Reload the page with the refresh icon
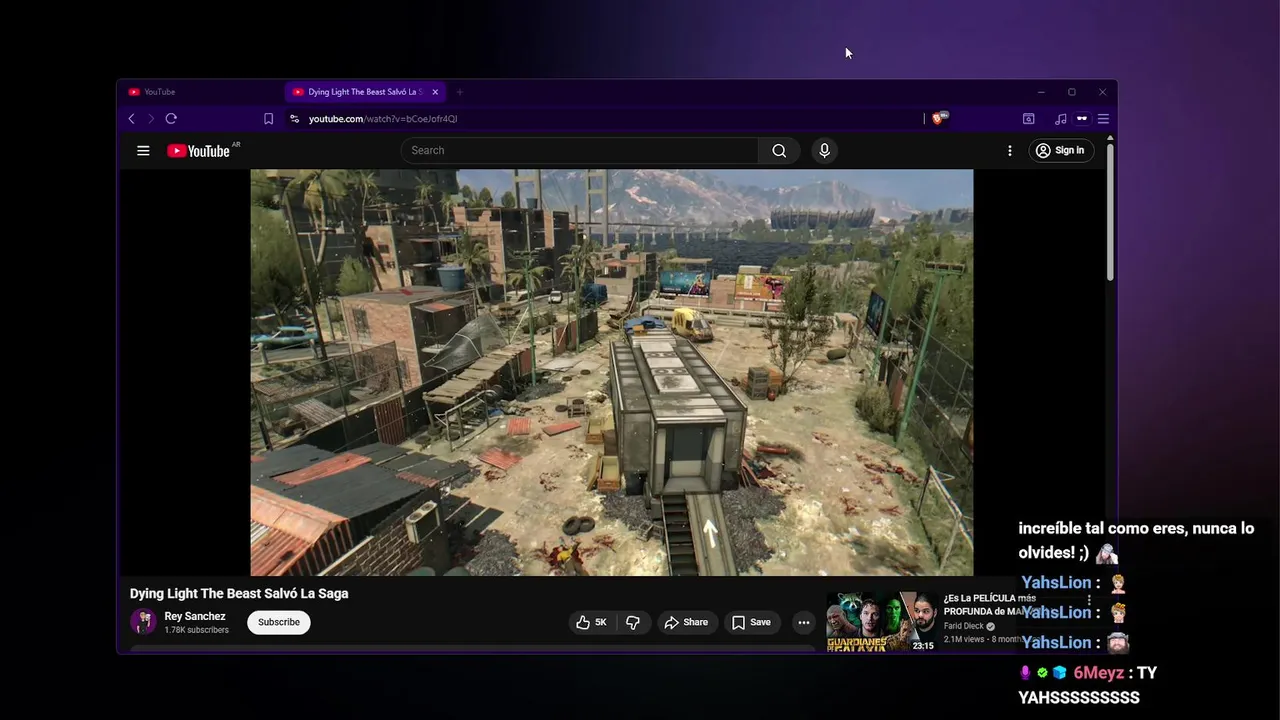1280x720 pixels. (x=171, y=118)
